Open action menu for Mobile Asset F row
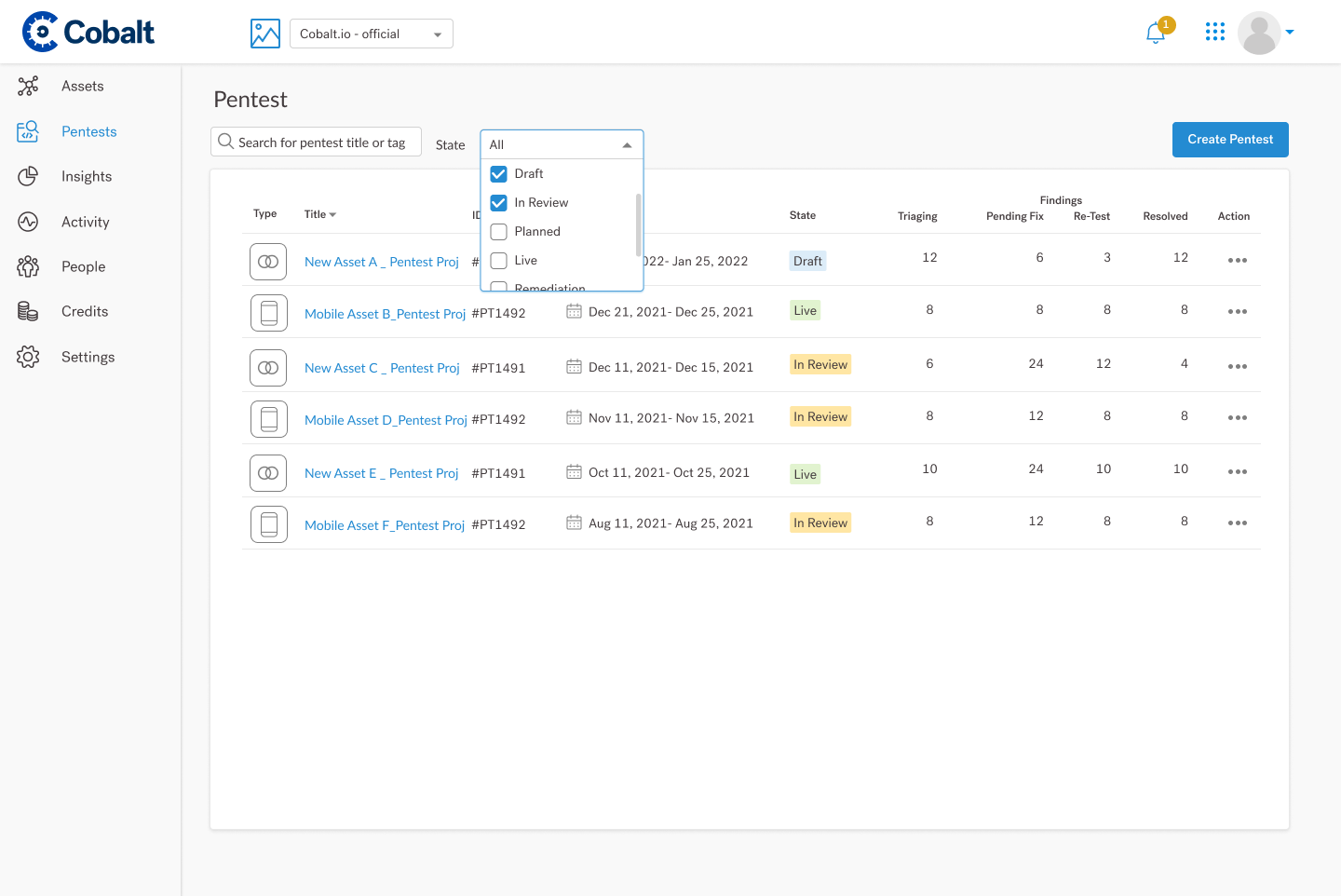 [x=1237, y=523]
